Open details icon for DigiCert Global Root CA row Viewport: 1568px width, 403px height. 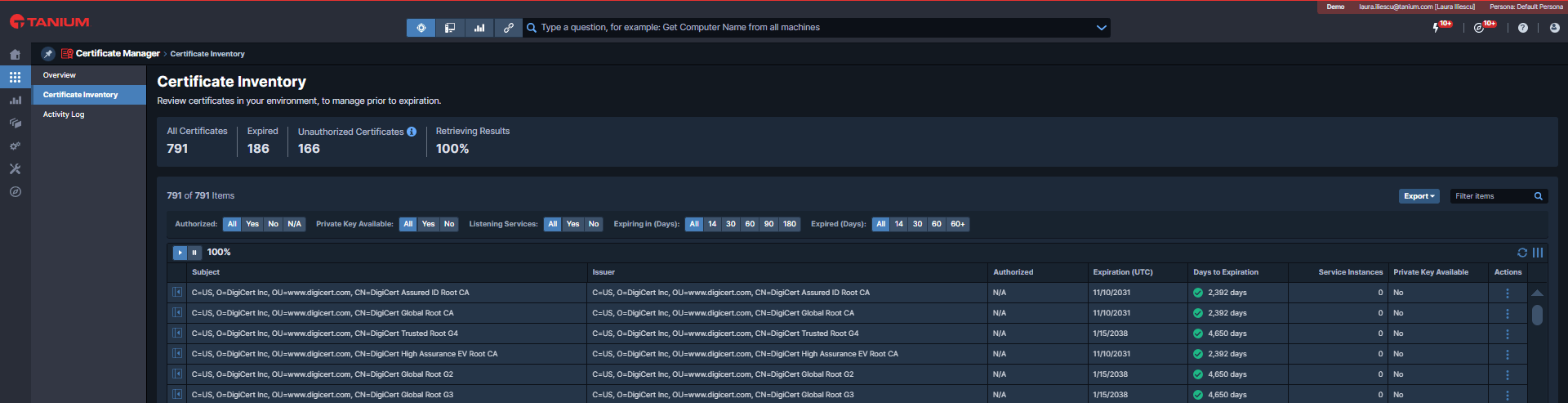click(x=177, y=312)
